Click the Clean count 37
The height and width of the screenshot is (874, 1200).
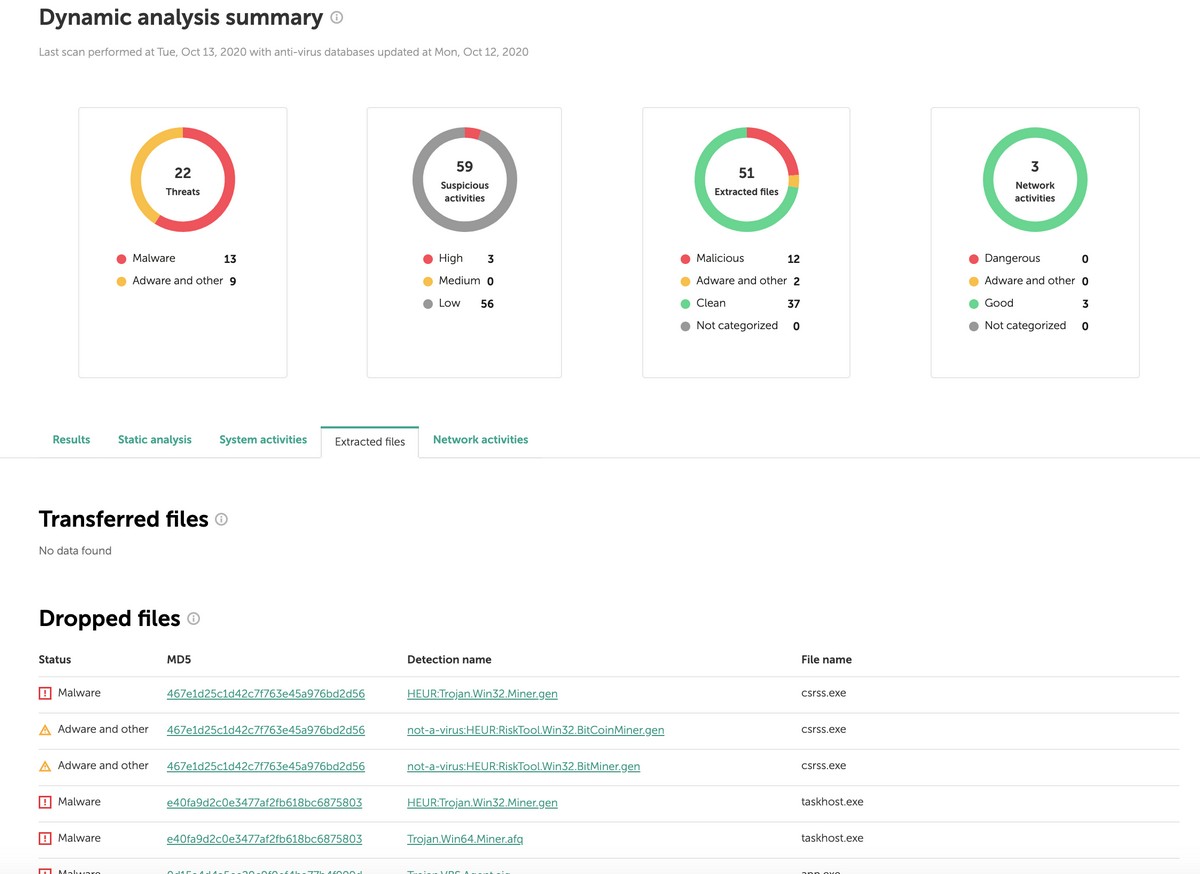point(793,304)
